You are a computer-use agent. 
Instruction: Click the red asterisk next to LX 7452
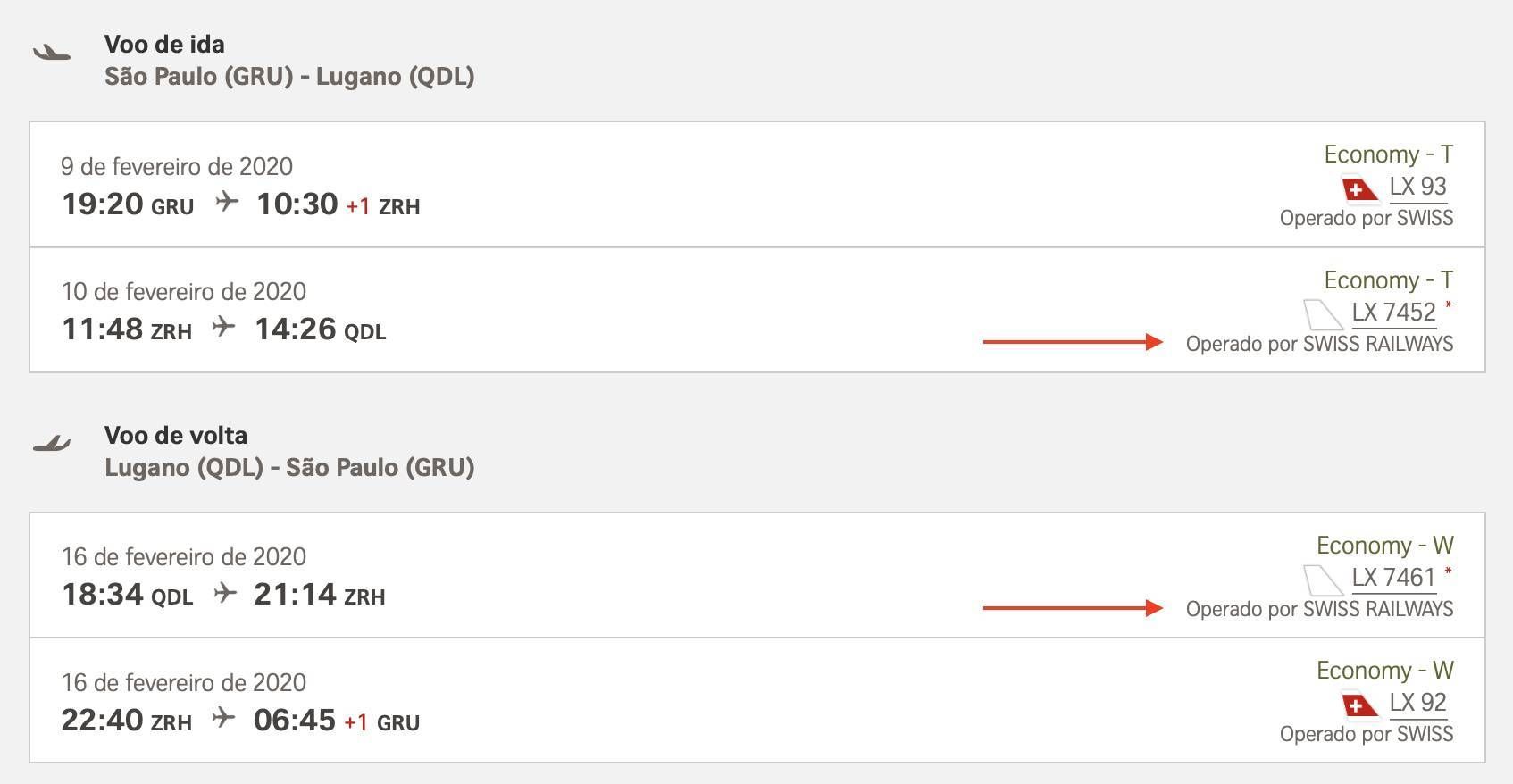pos(1448,306)
